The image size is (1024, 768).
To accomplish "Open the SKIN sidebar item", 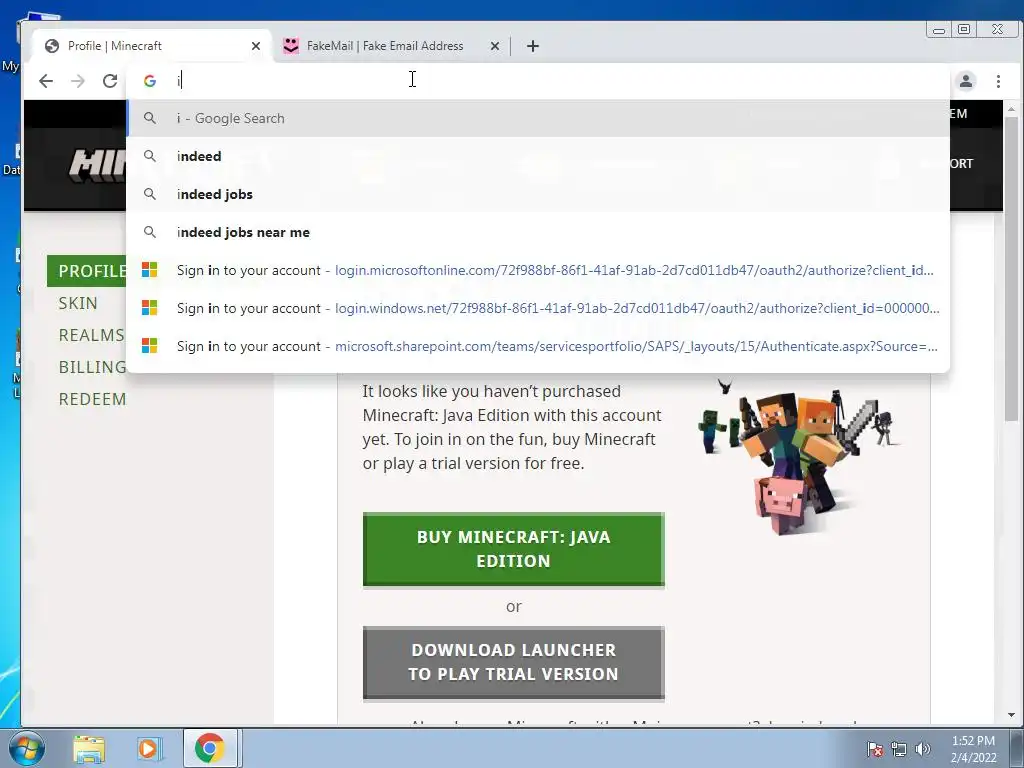I will coord(78,303).
